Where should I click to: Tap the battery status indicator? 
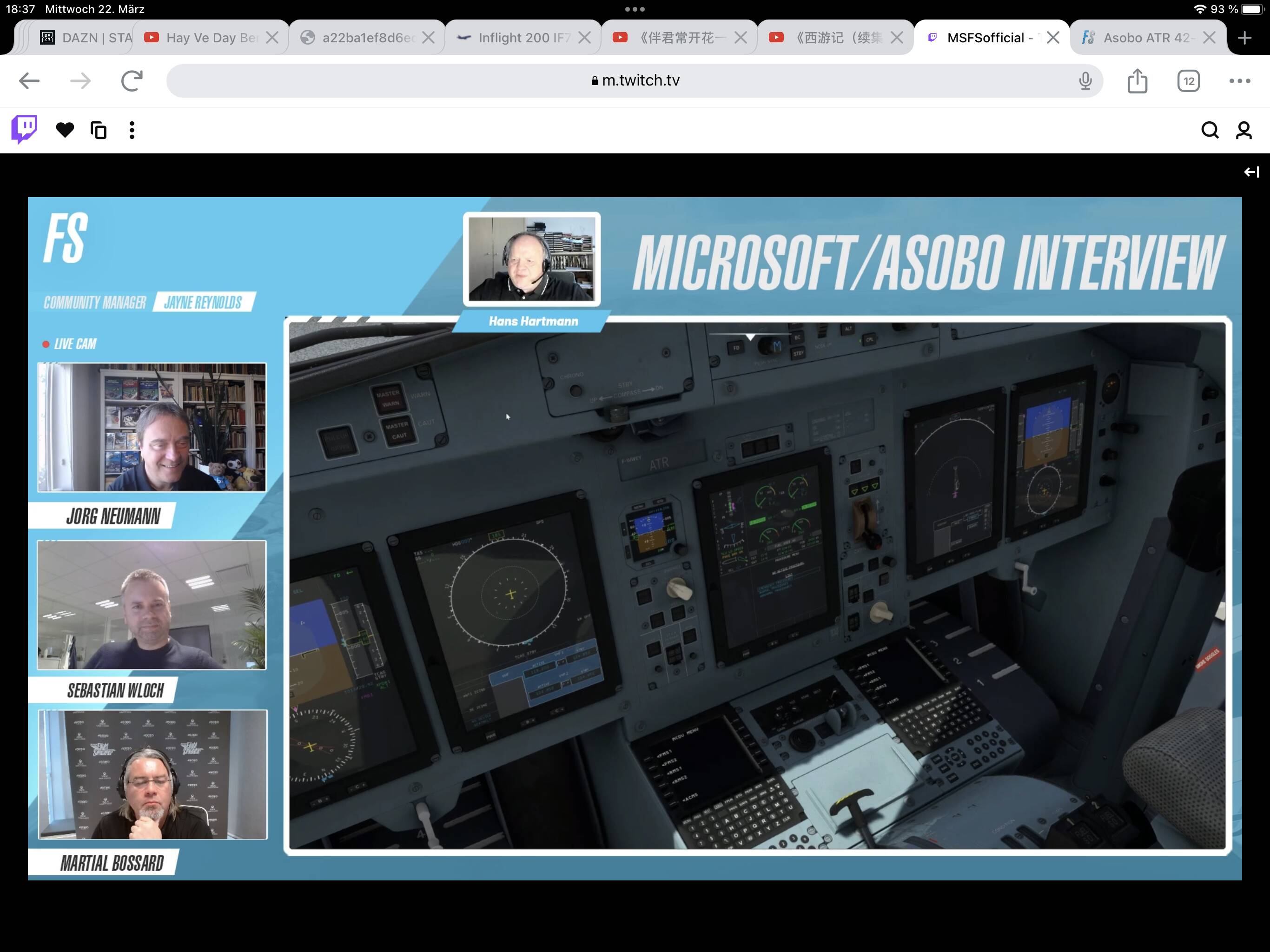1251,9
